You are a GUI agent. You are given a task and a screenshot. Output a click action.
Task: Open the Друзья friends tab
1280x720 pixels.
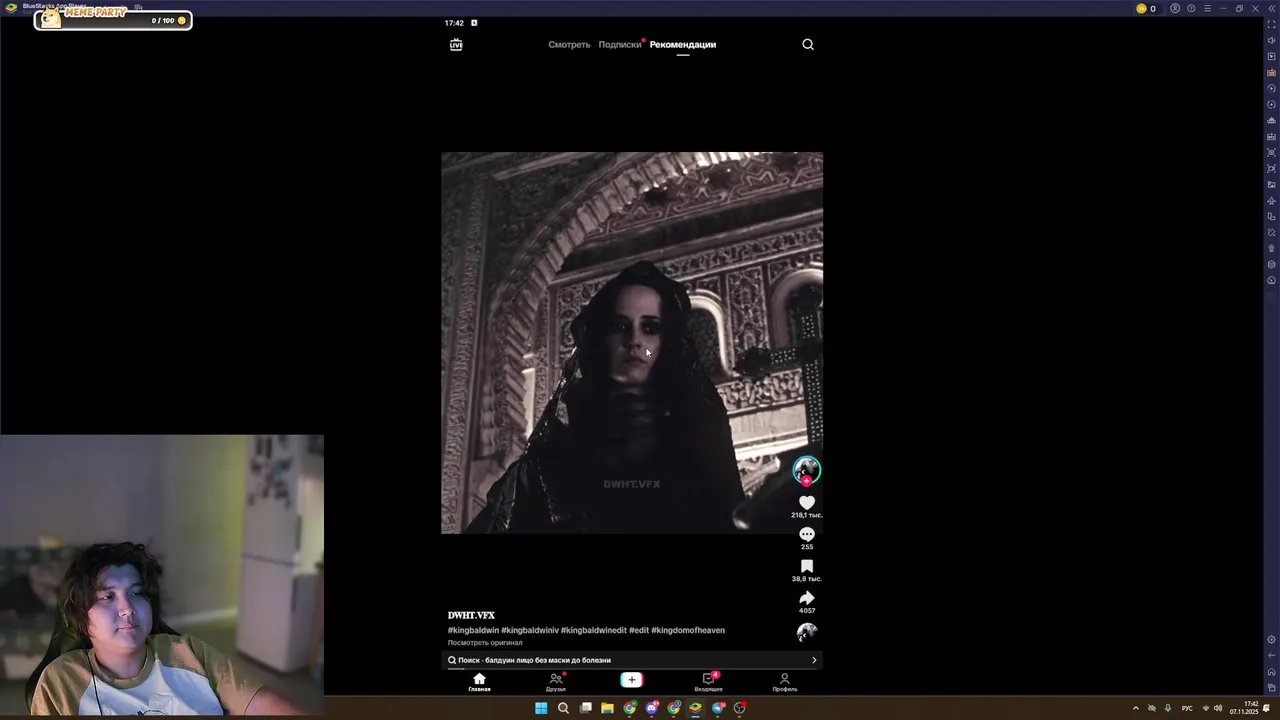(x=556, y=682)
